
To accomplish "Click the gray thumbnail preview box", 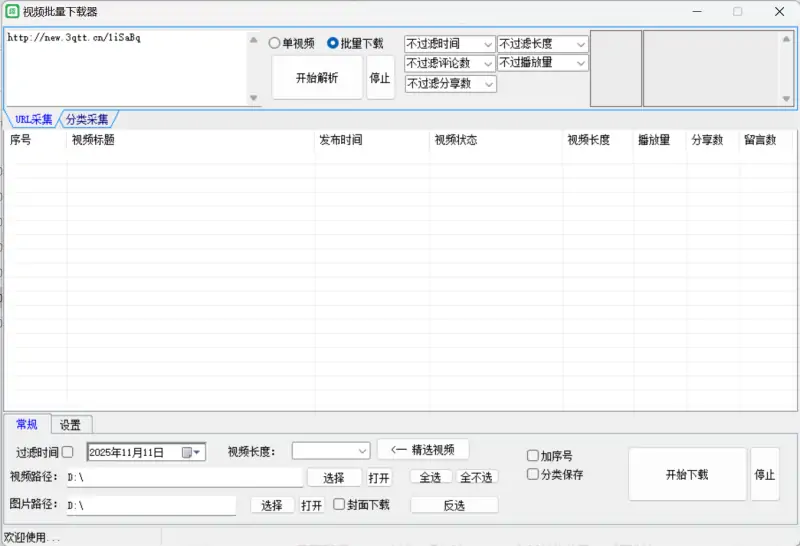I will click(x=616, y=68).
